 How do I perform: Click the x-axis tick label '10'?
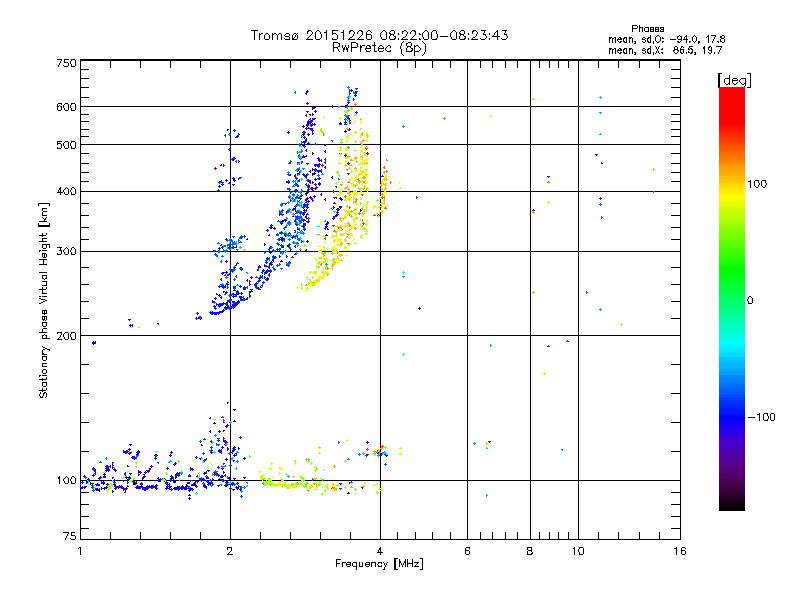coord(578,551)
